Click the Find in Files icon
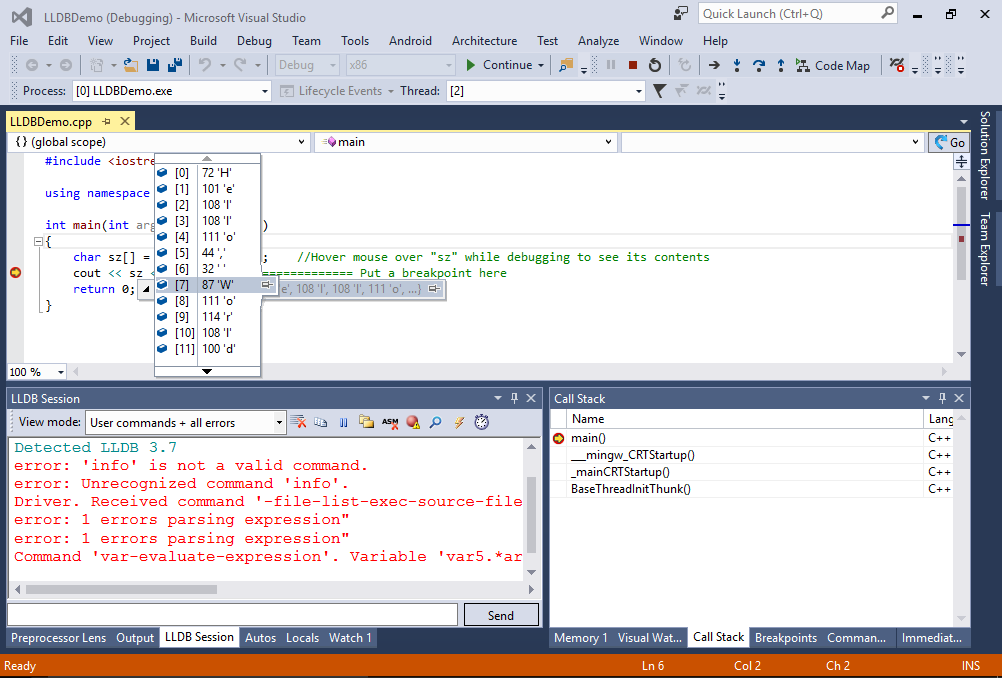Screen dimensions: 1002x678 (566, 65)
